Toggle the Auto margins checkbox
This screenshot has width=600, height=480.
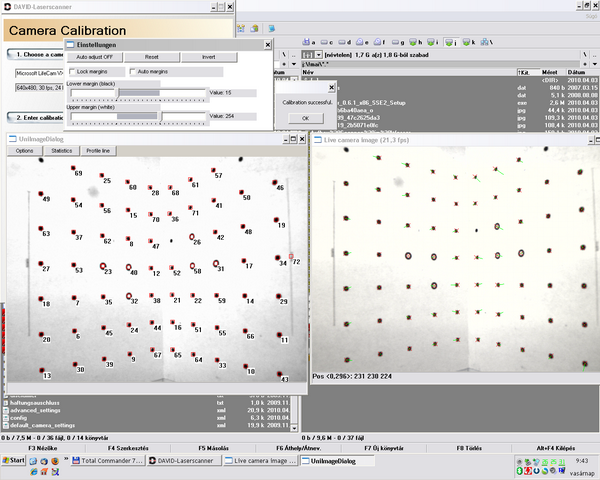click(132, 72)
